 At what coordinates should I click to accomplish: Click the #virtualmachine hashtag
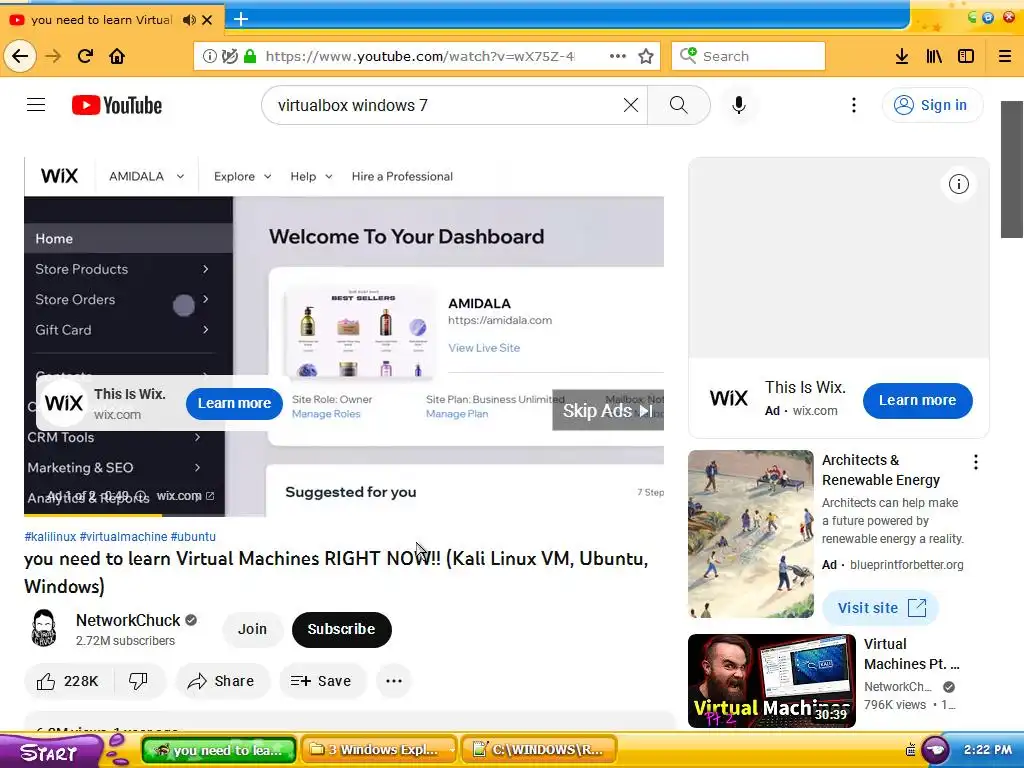(x=123, y=537)
